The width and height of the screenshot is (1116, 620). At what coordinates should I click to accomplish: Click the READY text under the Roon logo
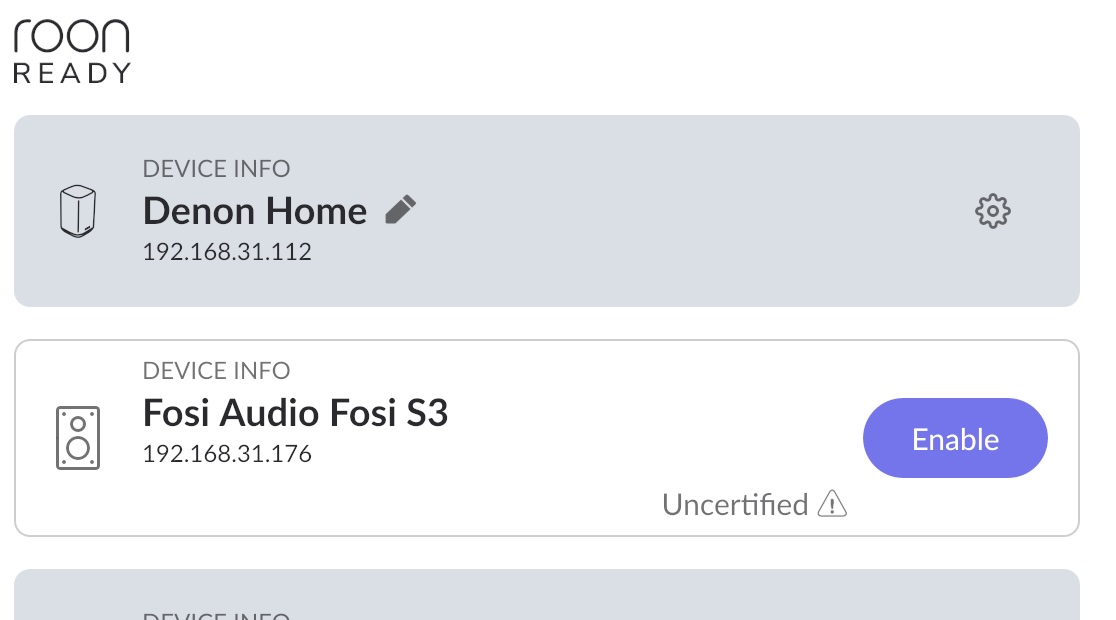tap(69, 72)
